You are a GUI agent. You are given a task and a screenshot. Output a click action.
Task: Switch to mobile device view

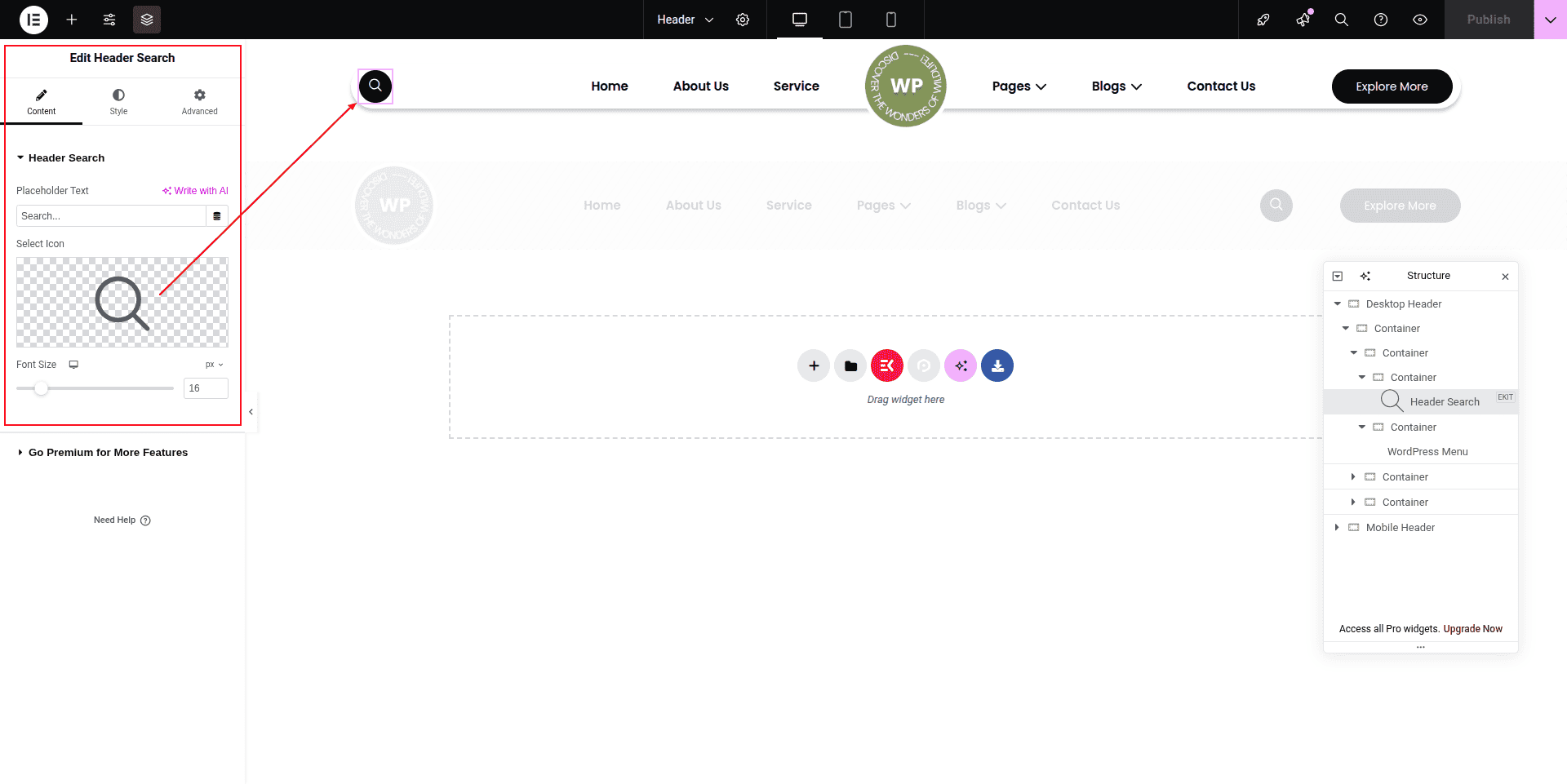[x=891, y=20]
